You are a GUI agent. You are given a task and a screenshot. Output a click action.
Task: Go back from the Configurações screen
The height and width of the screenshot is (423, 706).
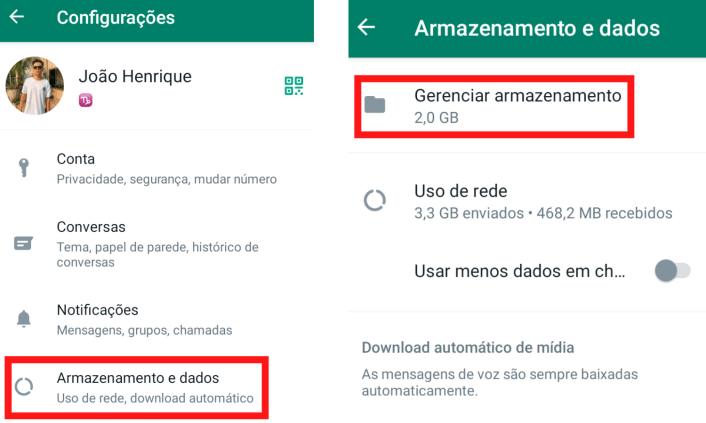pyautogui.click(x=17, y=17)
